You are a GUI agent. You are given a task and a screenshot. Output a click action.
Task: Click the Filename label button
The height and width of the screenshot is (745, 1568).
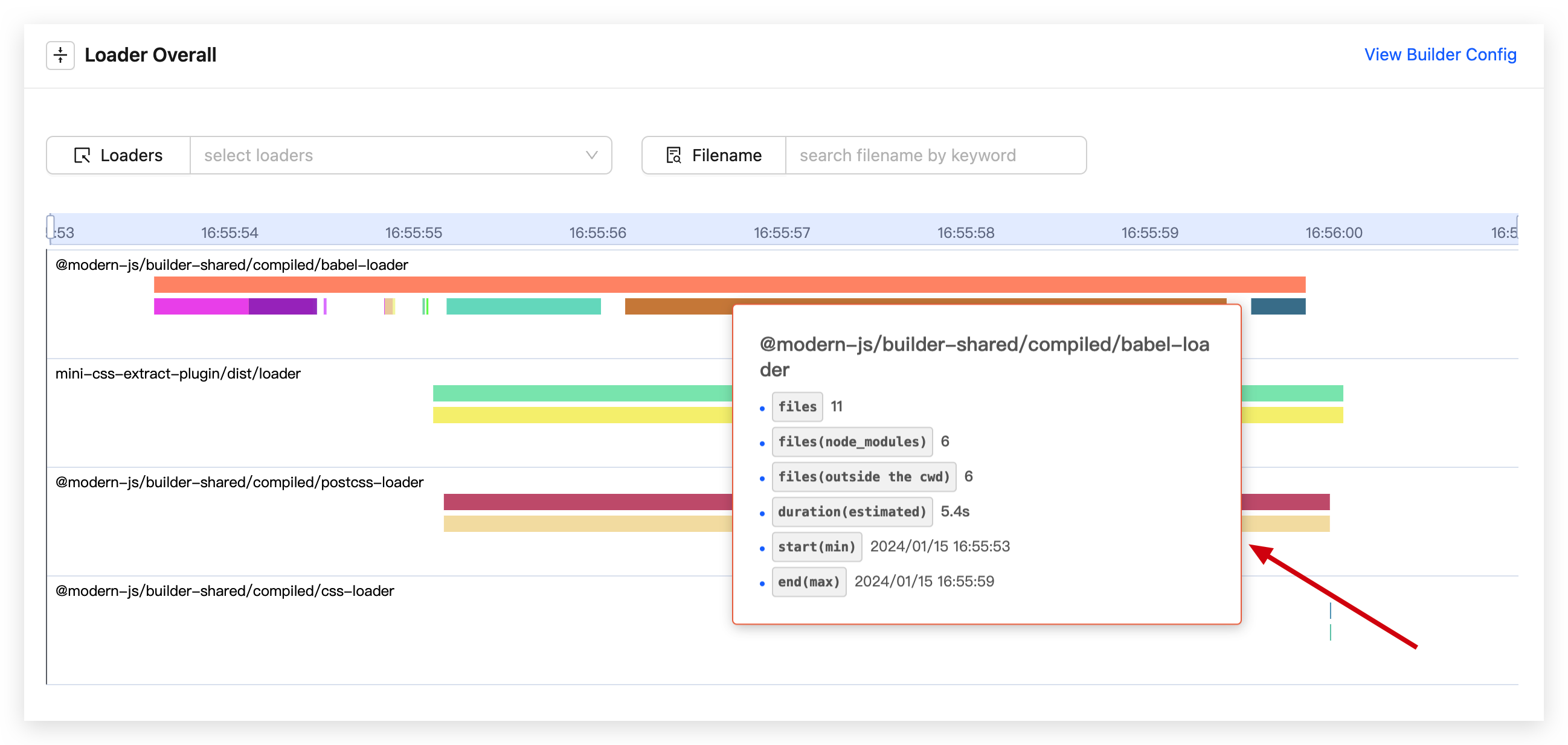click(x=713, y=155)
